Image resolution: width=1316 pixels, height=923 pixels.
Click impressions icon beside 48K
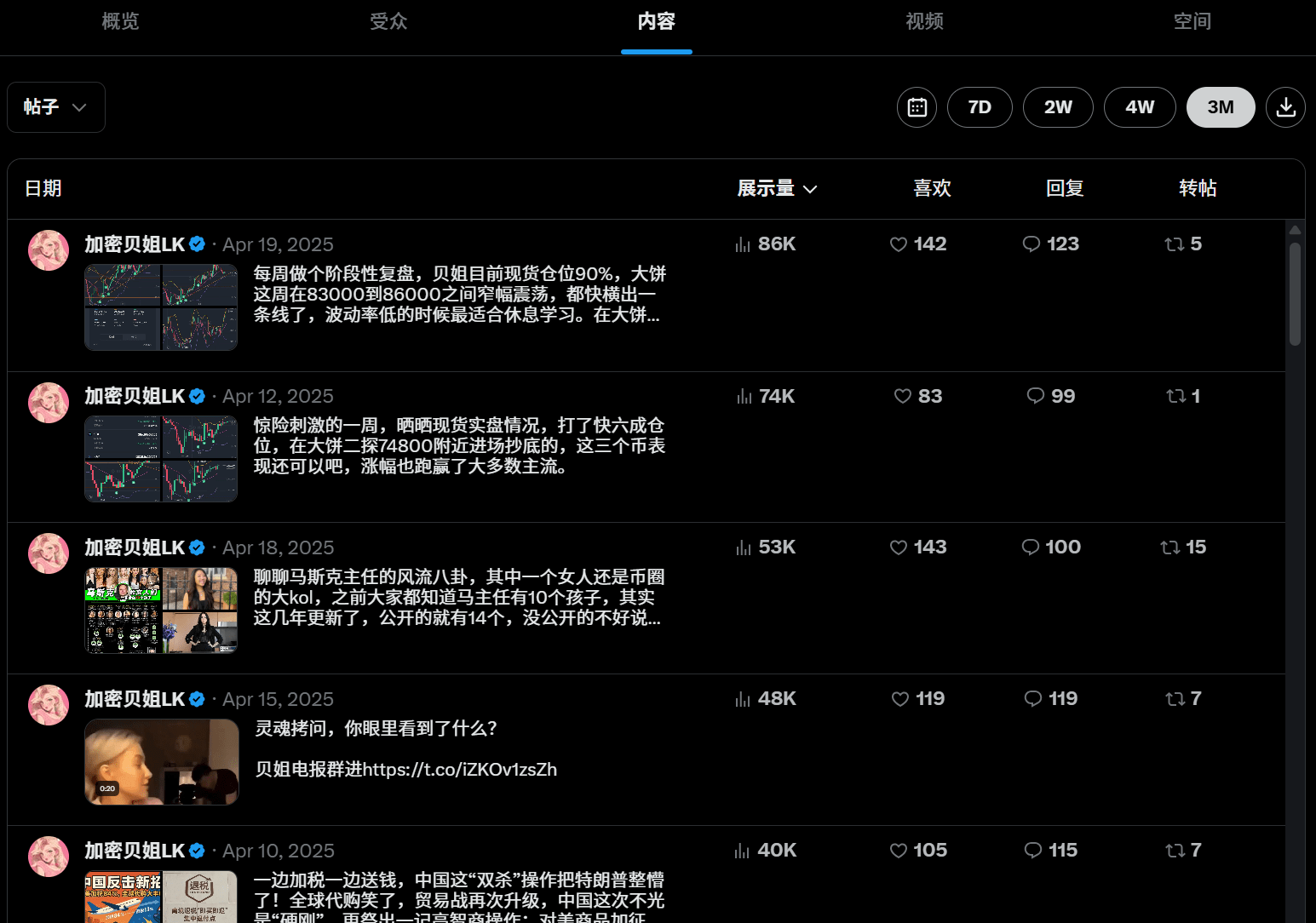[x=743, y=699]
